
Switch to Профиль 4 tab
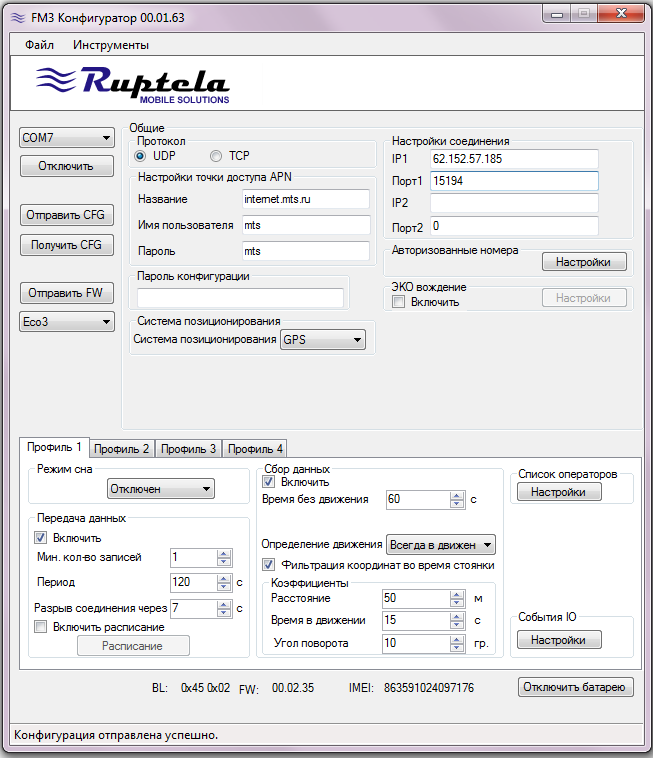tap(255, 449)
